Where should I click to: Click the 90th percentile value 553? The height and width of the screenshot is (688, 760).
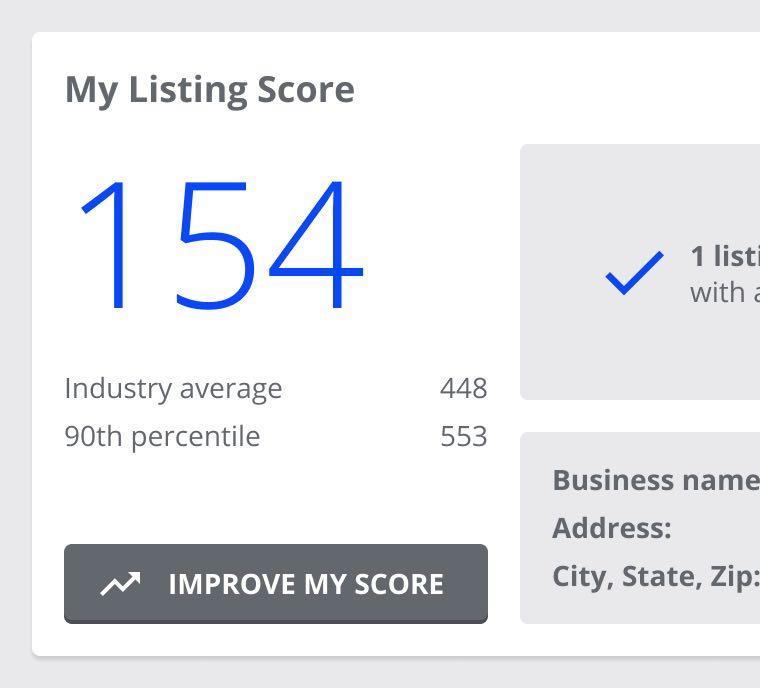(x=463, y=436)
